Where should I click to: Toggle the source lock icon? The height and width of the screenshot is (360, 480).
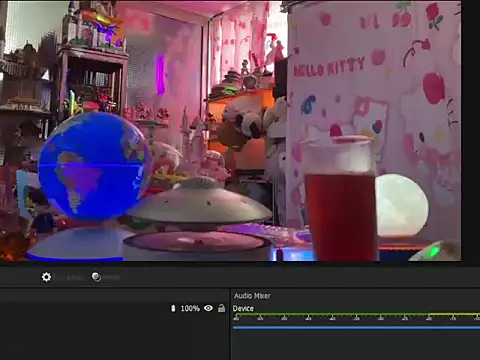[221, 308]
